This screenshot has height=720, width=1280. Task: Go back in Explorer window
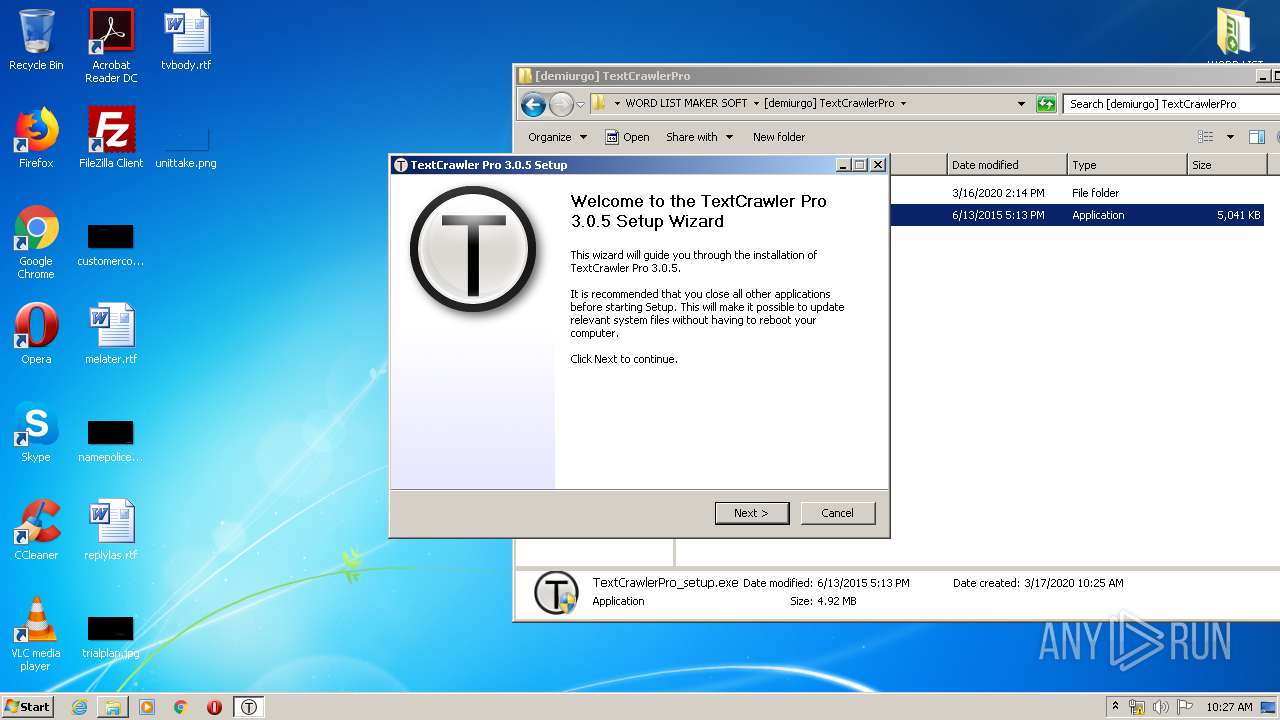(533, 104)
